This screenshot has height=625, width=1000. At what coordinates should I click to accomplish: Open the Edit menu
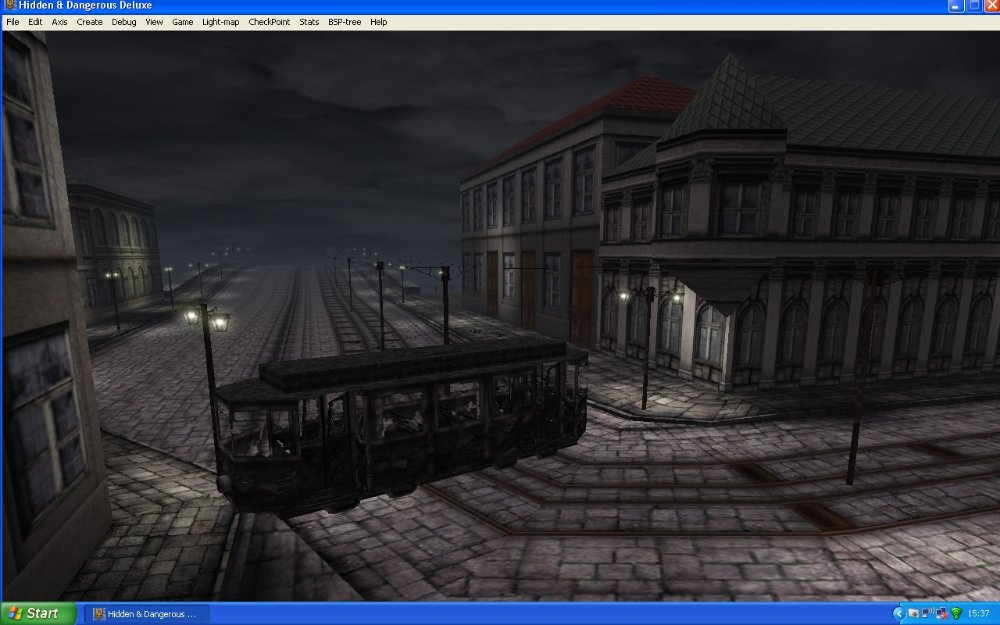[35, 22]
